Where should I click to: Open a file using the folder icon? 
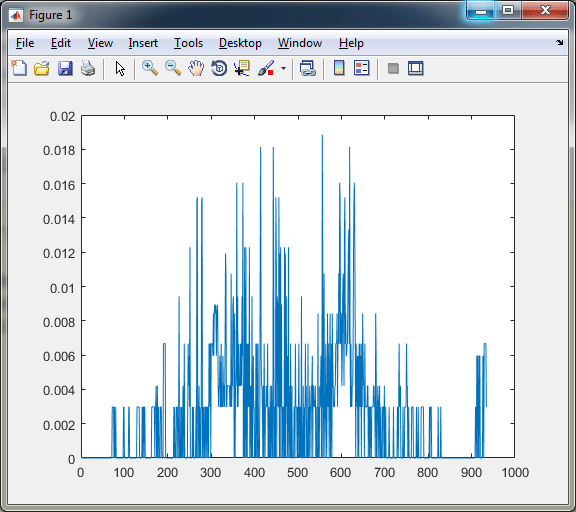(x=42, y=68)
